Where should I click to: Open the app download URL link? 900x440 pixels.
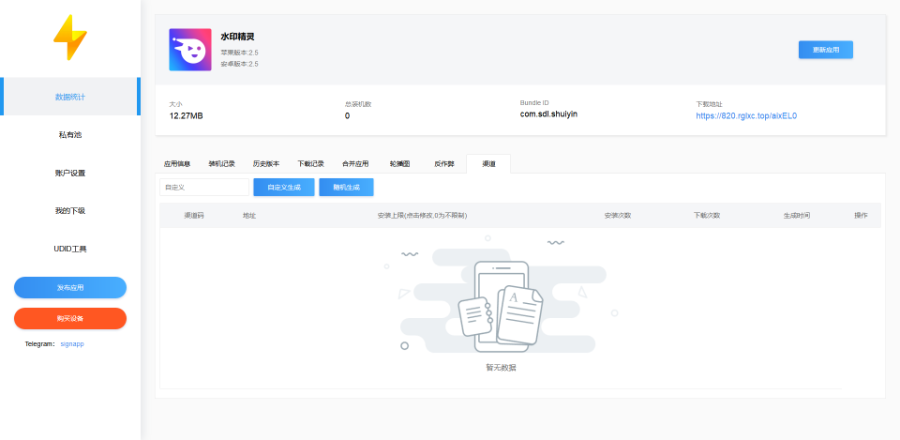click(x=746, y=115)
